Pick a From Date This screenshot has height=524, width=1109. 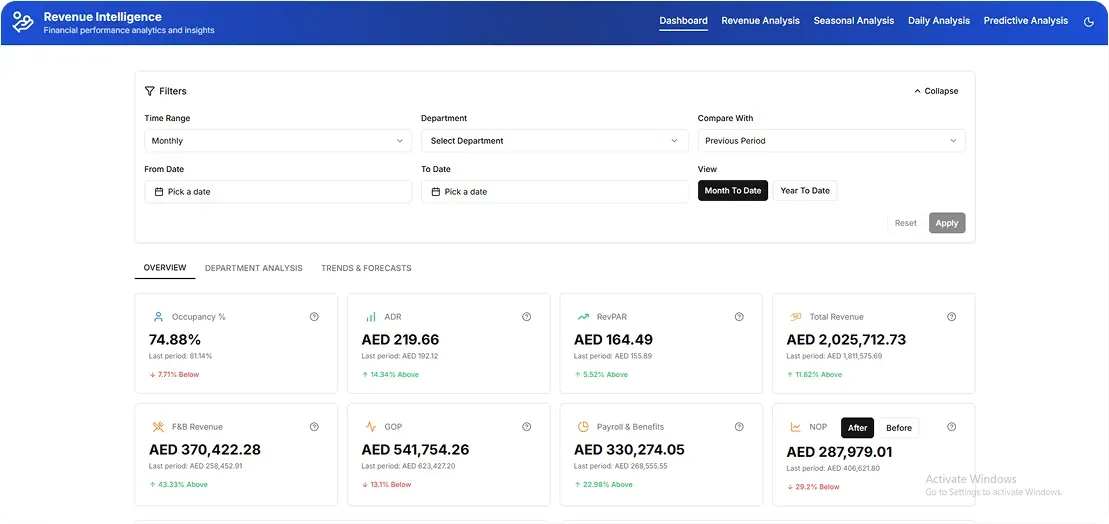tap(278, 192)
